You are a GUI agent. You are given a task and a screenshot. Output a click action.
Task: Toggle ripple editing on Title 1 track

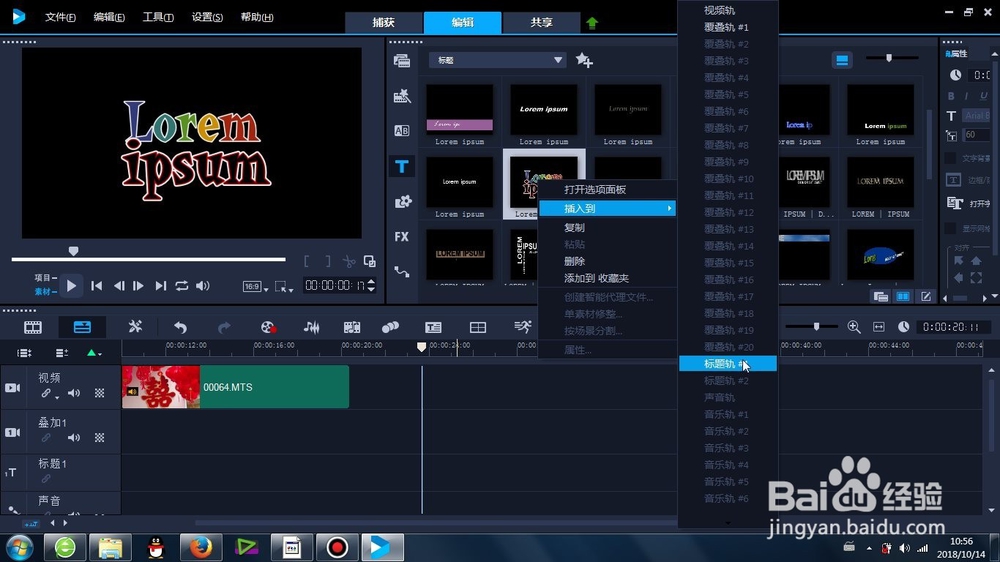[x=46, y=478]
